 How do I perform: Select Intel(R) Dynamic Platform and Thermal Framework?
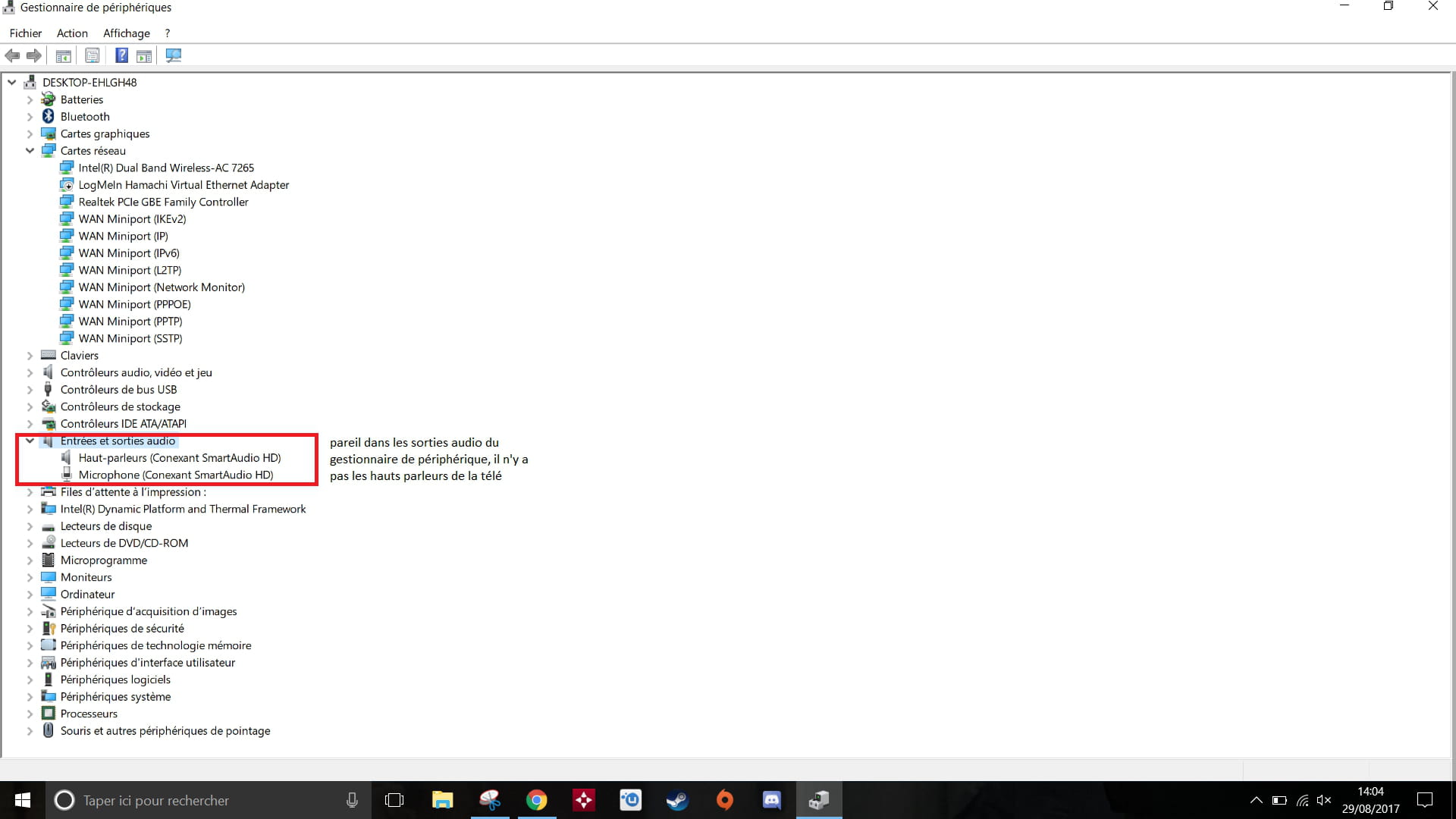pos(183,509)
